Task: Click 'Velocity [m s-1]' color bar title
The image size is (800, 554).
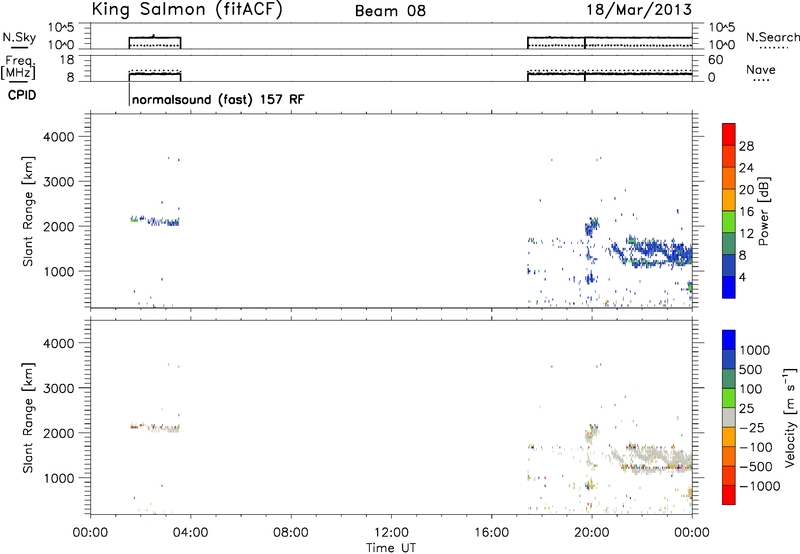Action: click(790, 417)
